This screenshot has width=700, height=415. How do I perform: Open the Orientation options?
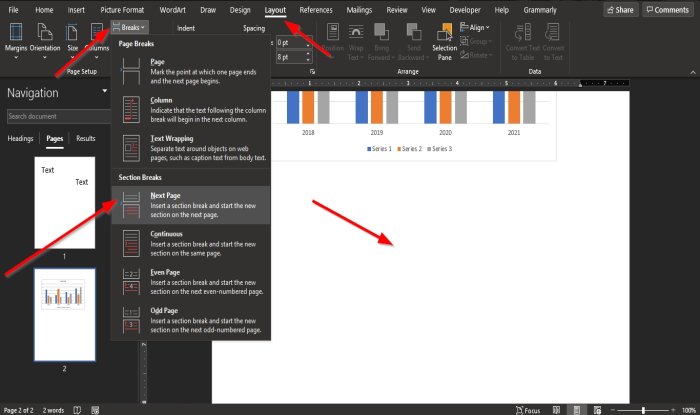[45, 41]
